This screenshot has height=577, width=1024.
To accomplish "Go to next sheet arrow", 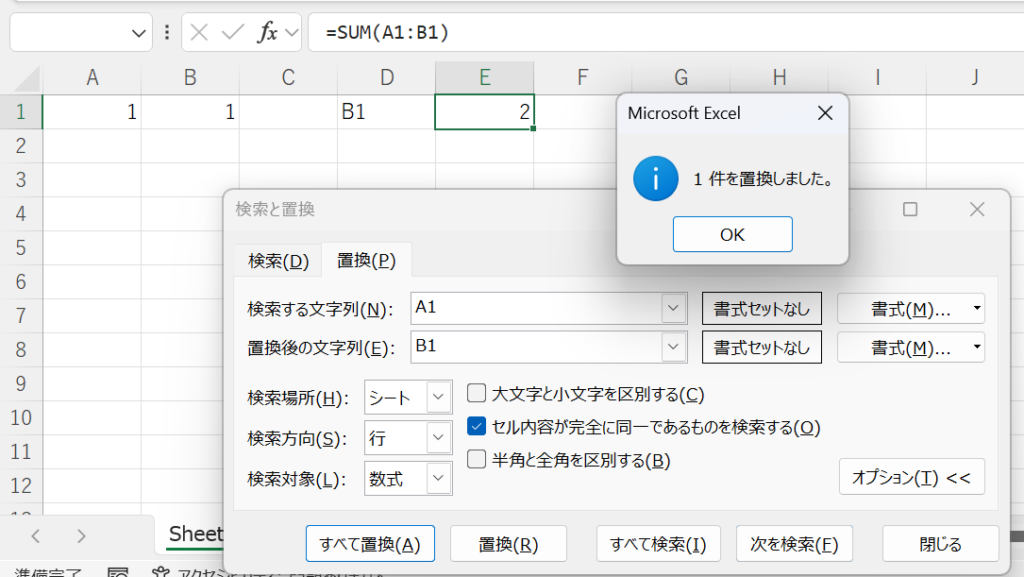I will pos(81,537).
